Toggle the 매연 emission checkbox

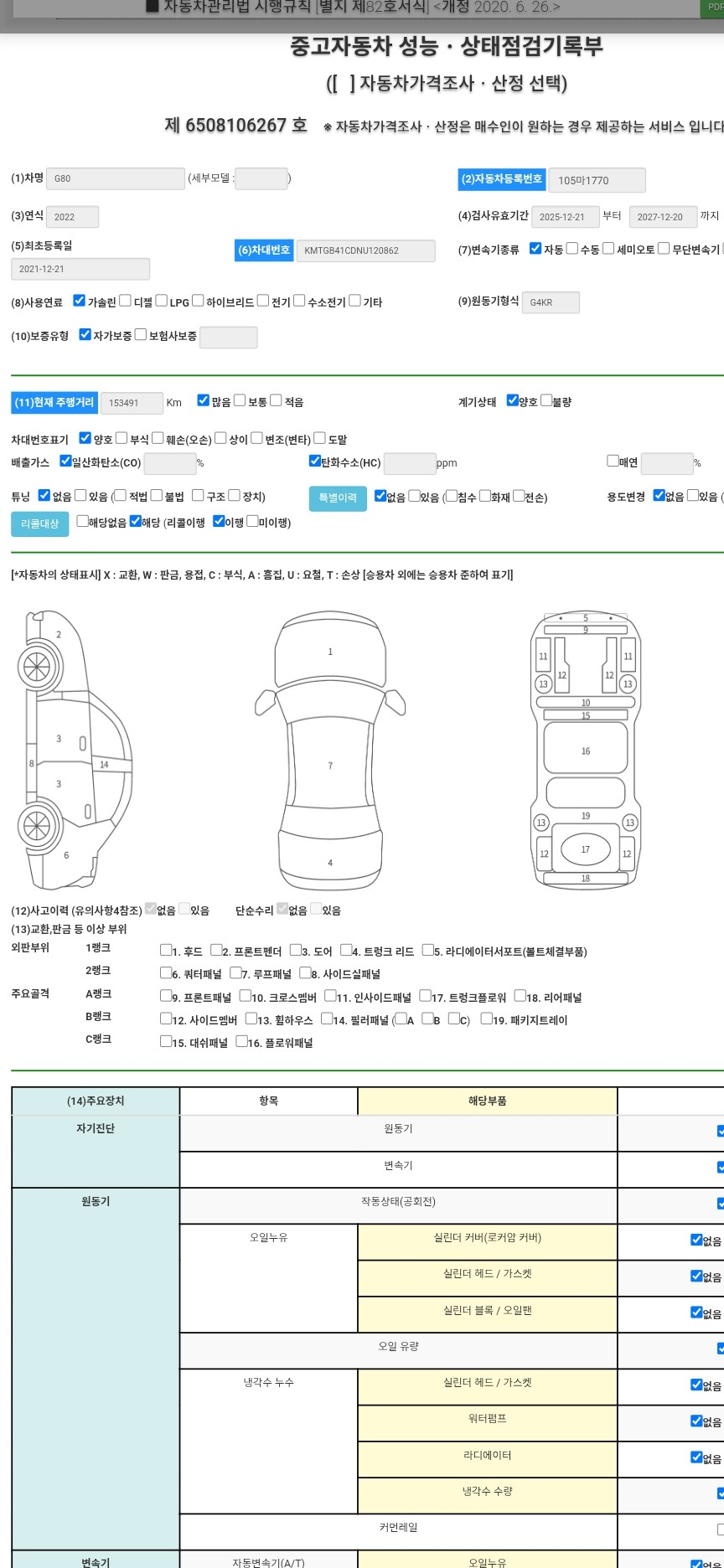613,461
